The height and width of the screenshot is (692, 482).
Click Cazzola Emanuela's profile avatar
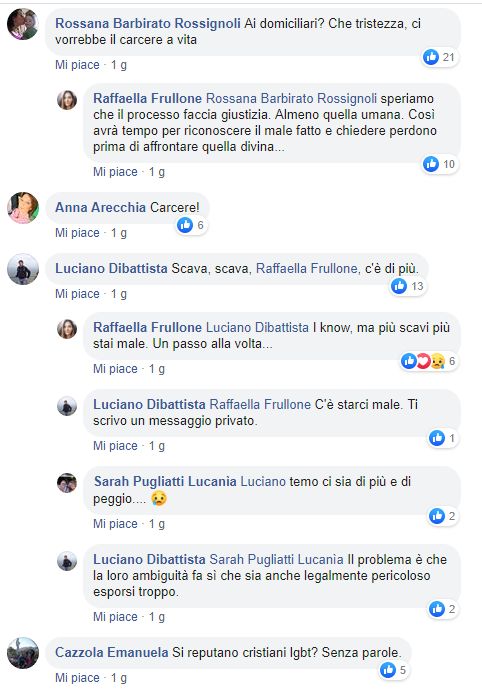23,653
